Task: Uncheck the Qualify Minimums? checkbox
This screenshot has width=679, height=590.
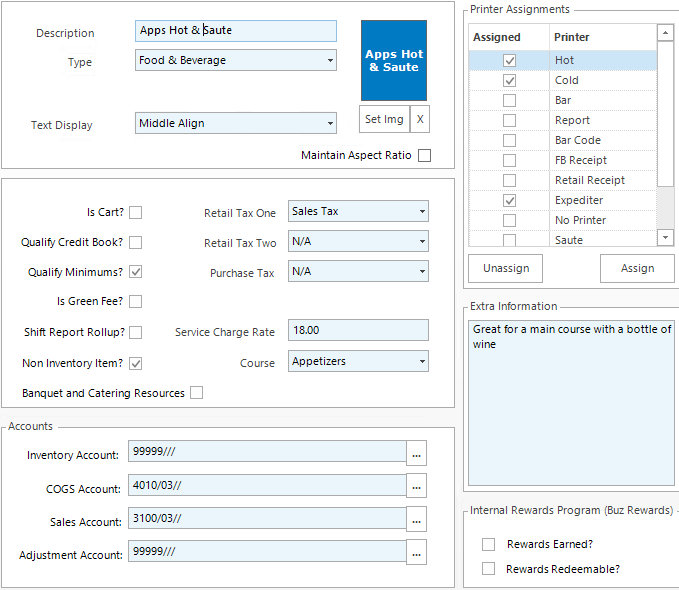Action: click(x=135, y=271)
